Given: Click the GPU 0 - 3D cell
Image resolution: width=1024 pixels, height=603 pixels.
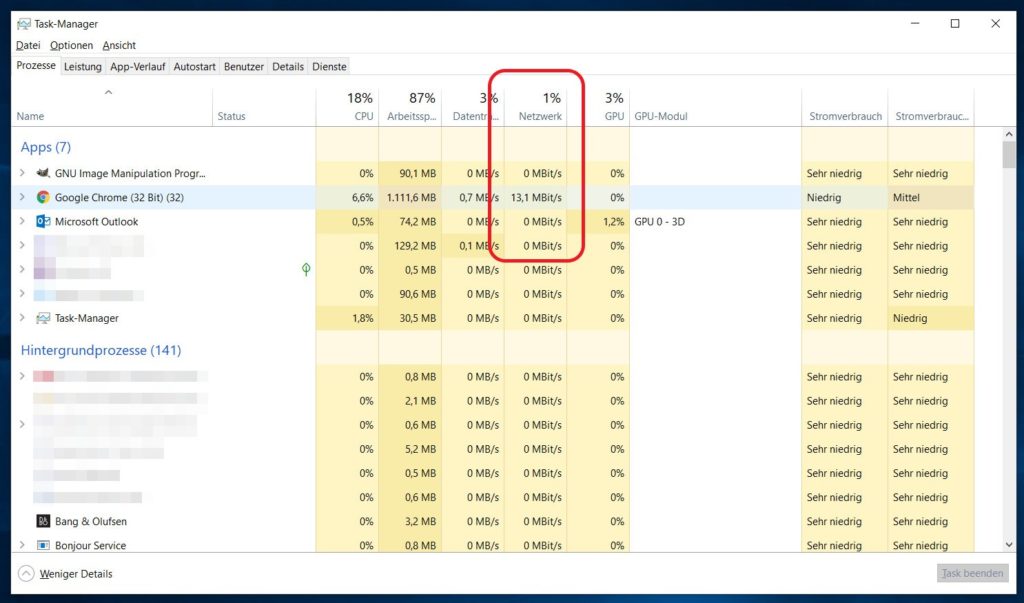Looking at the screenshot, I should [660, 221].
